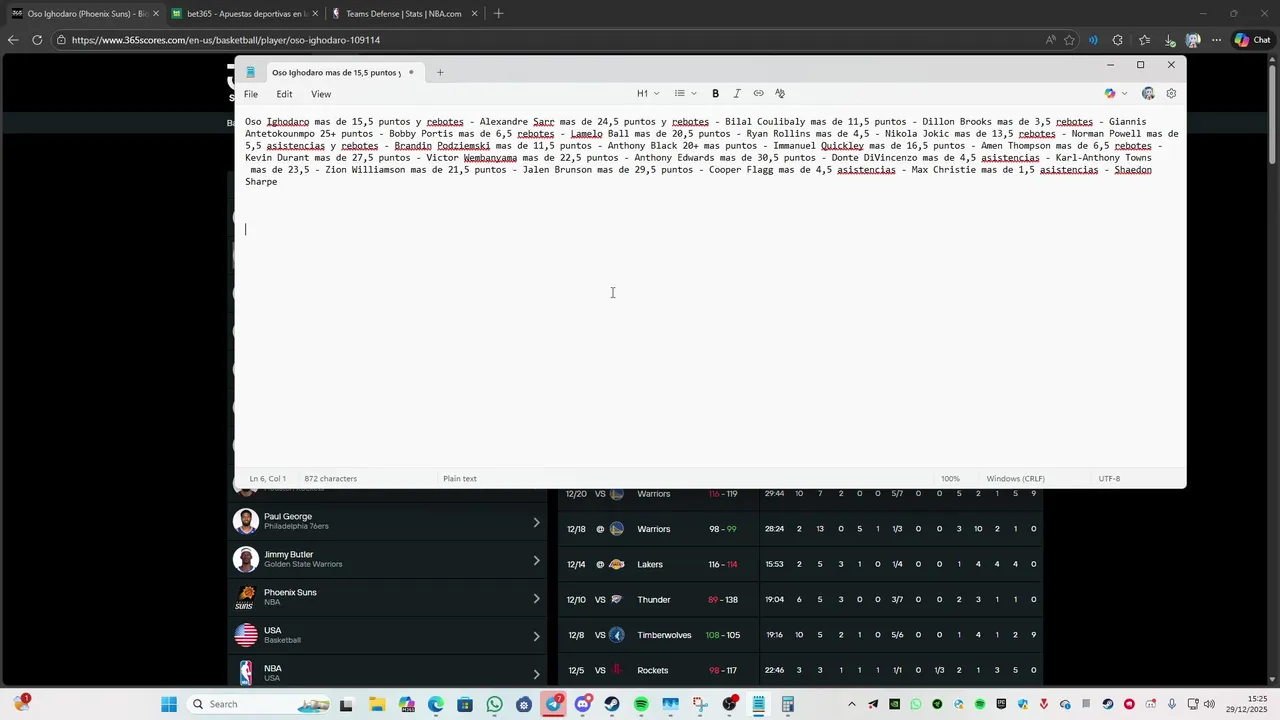The width and height of the screenshot is (1280, 720).
Task: Click the 12/8 Timberwolves game row
Action: click(x=800, y=635)
